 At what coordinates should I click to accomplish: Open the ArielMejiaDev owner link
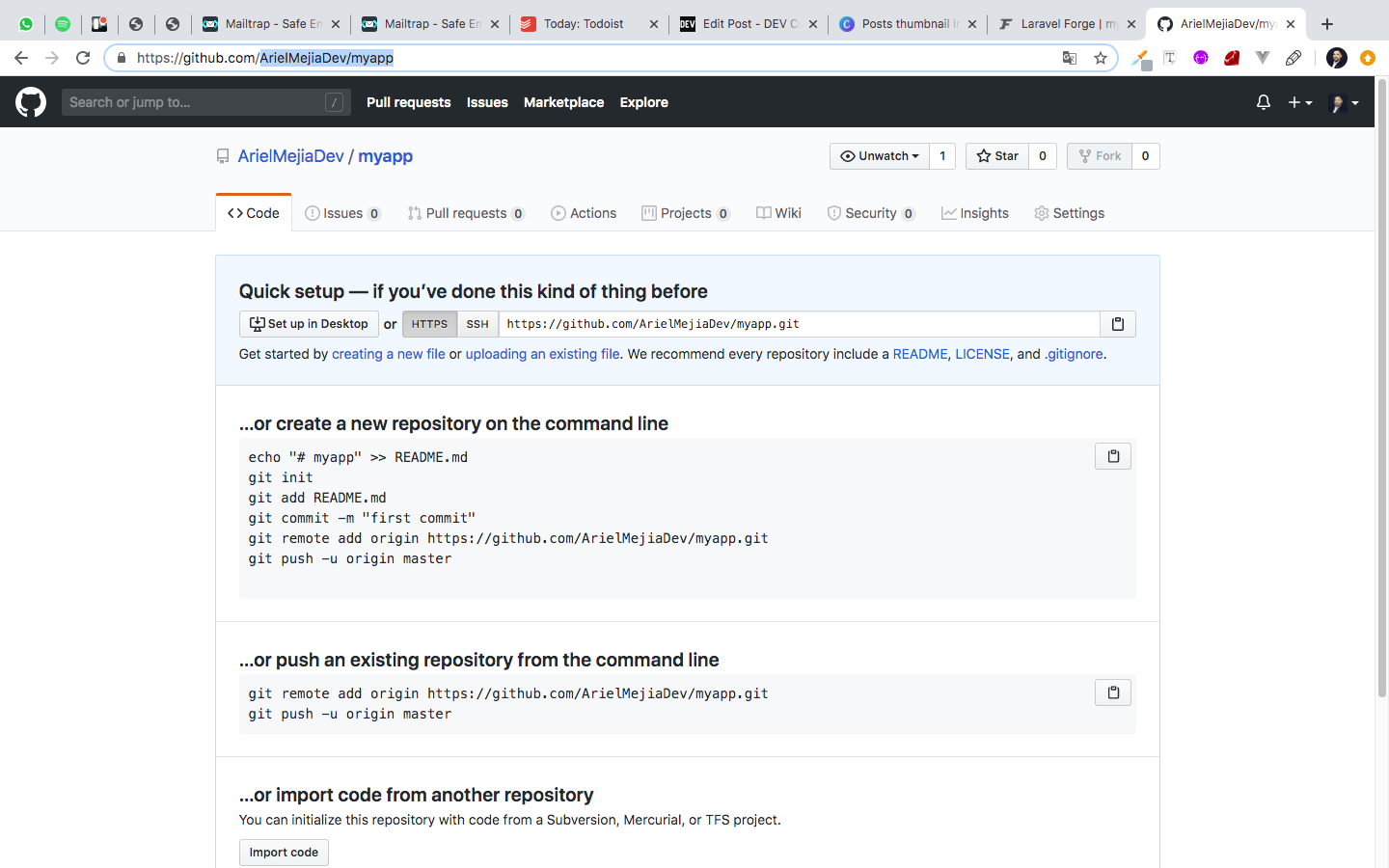coord(291,156)
